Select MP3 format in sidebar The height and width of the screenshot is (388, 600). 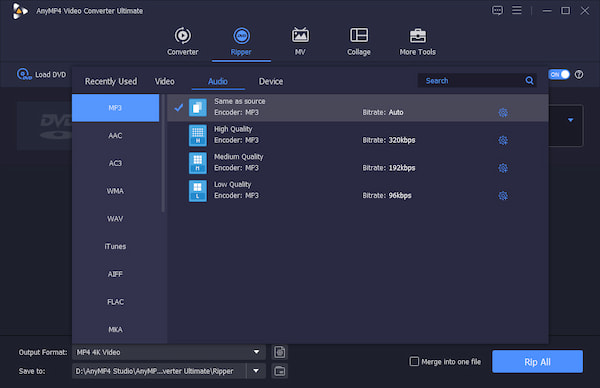pos(115,108)
